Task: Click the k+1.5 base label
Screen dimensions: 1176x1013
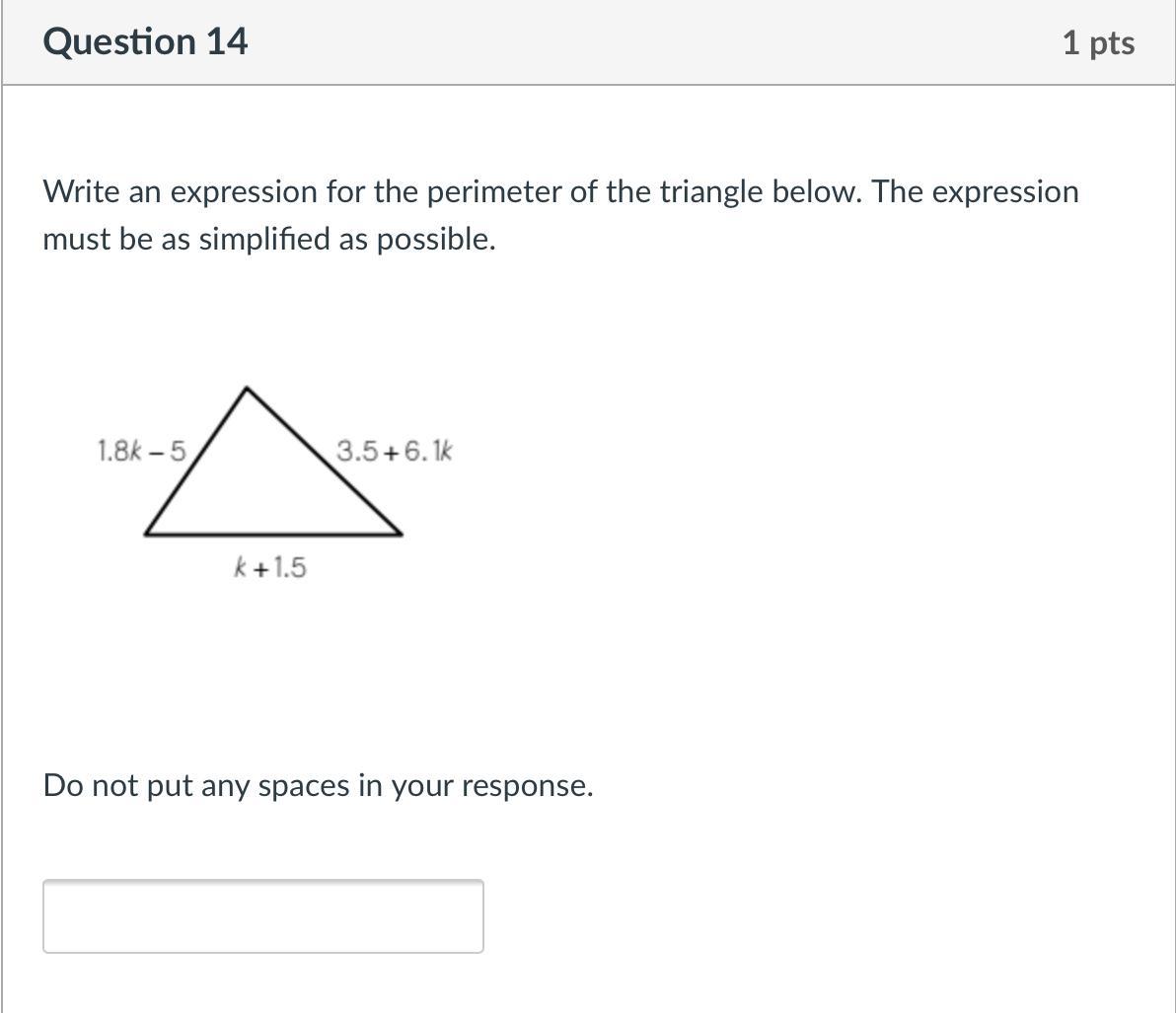Action: coord(269,567)
